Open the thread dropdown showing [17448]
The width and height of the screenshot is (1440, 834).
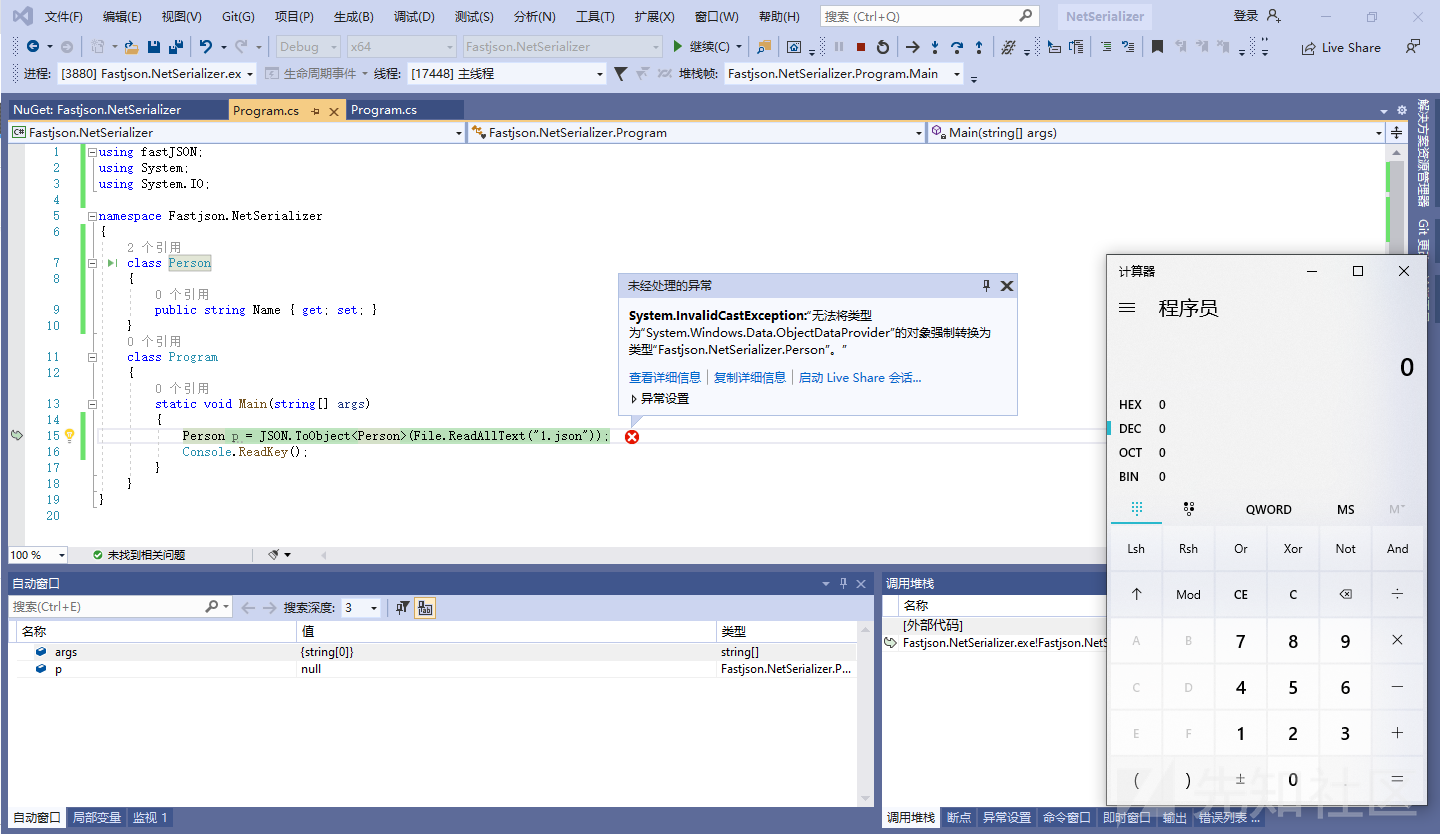507,74
